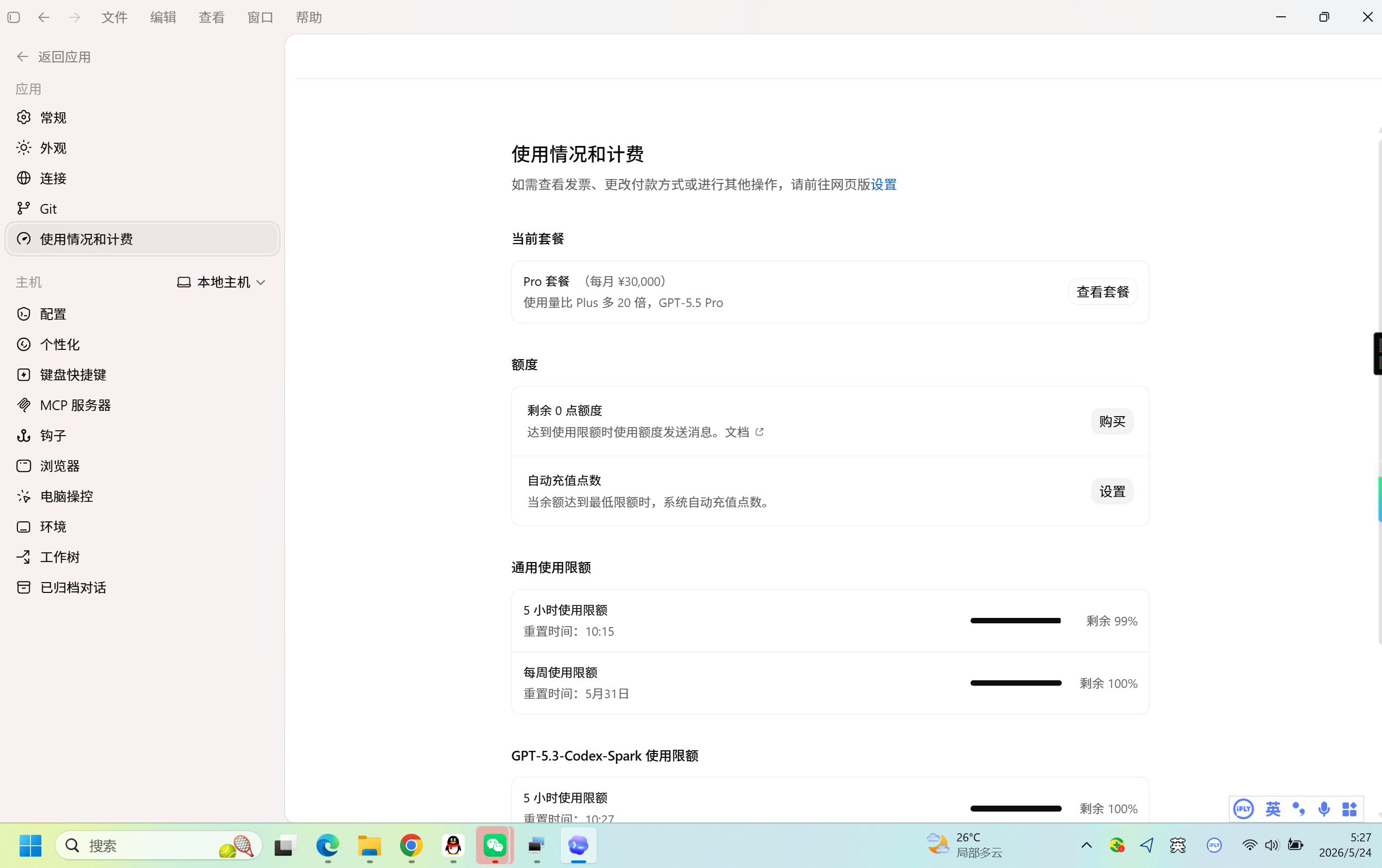Select 常规 in the settings sidebar

142,118
